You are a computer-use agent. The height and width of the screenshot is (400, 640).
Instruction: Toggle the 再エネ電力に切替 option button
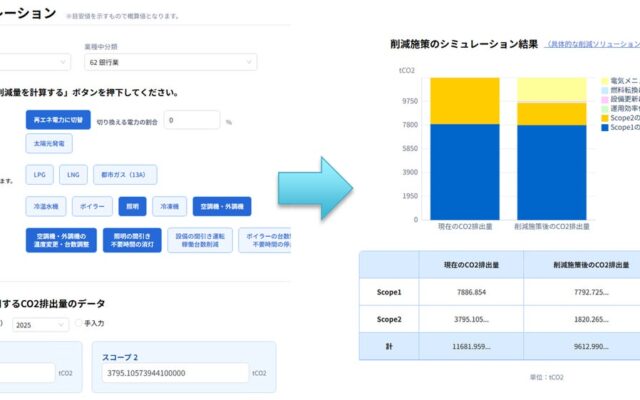[x=58, y=120]
